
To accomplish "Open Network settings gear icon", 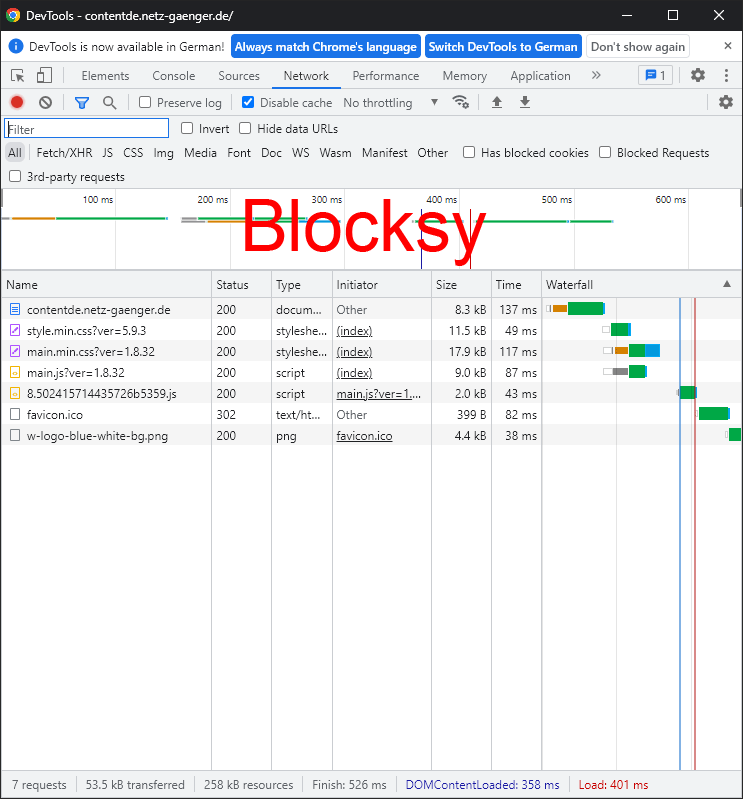I will 726,102.
